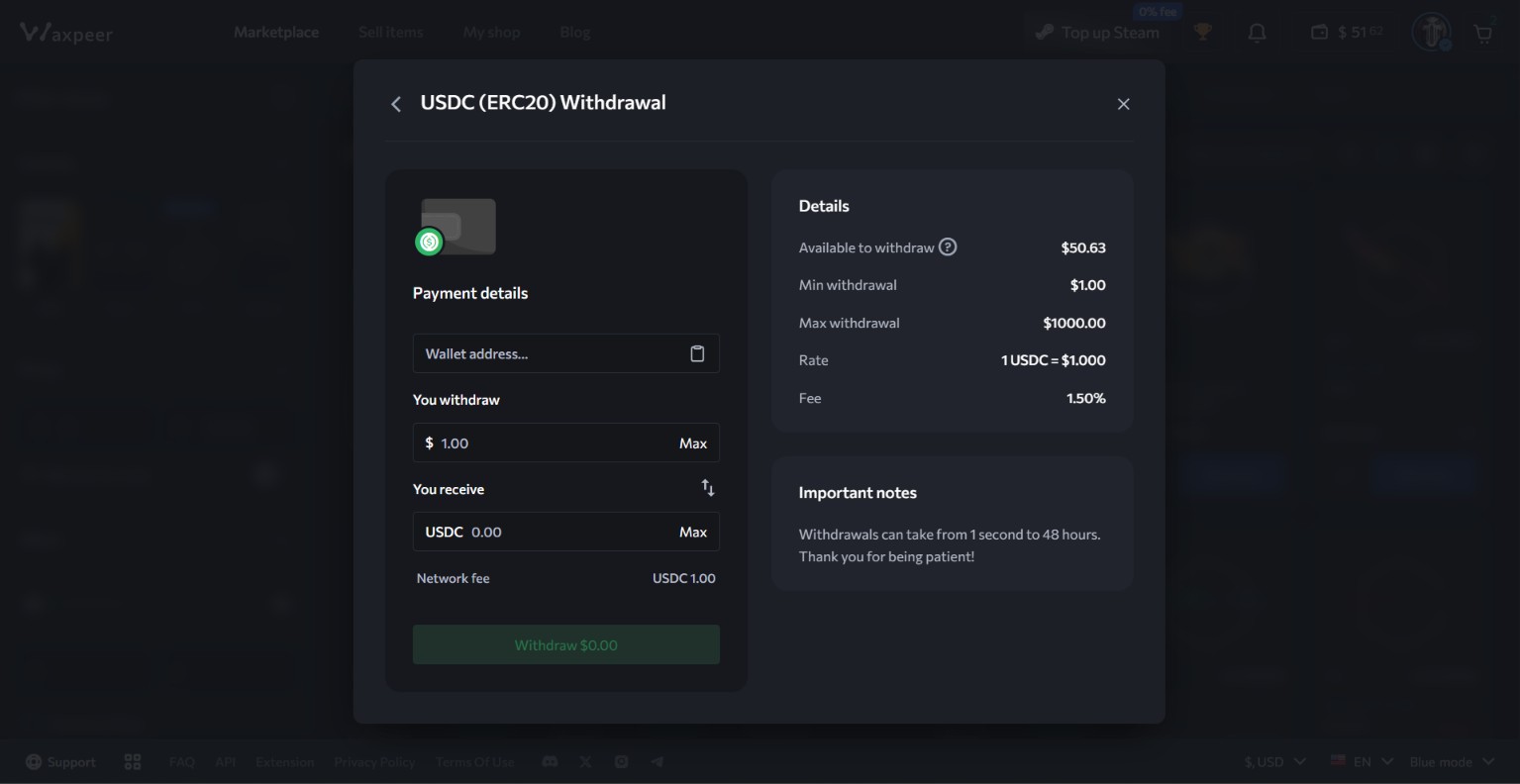This screenshot has width=1520, height=784.
Task: Select the $50.63 available amount
Action: coord(1083,247)
